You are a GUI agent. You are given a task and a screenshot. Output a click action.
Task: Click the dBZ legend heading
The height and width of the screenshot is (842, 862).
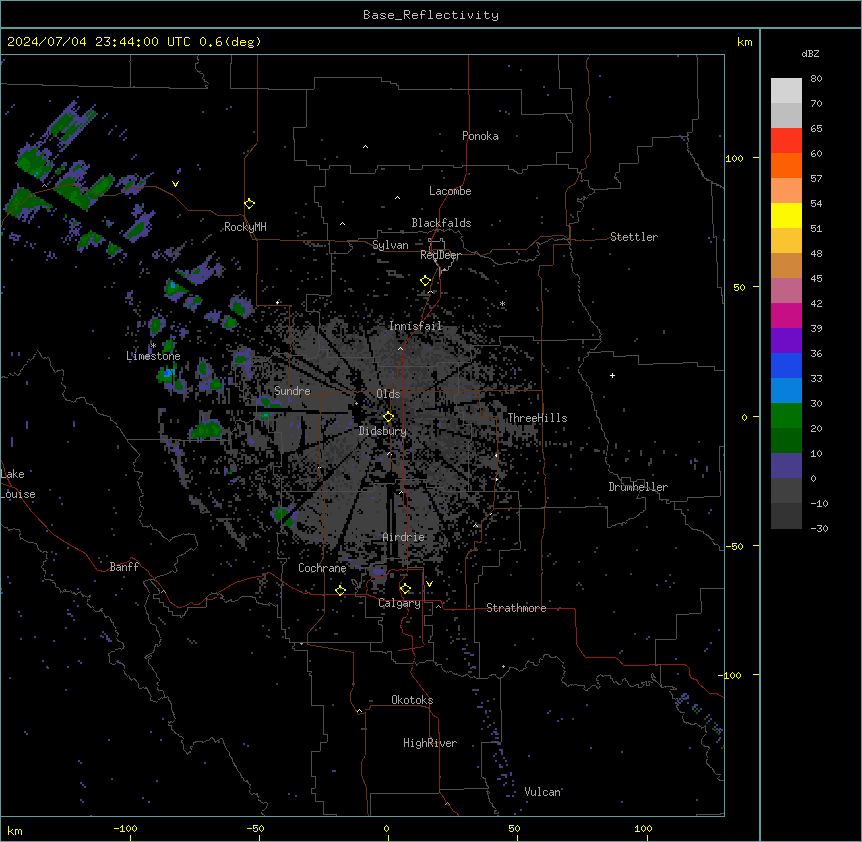(810, 54)
